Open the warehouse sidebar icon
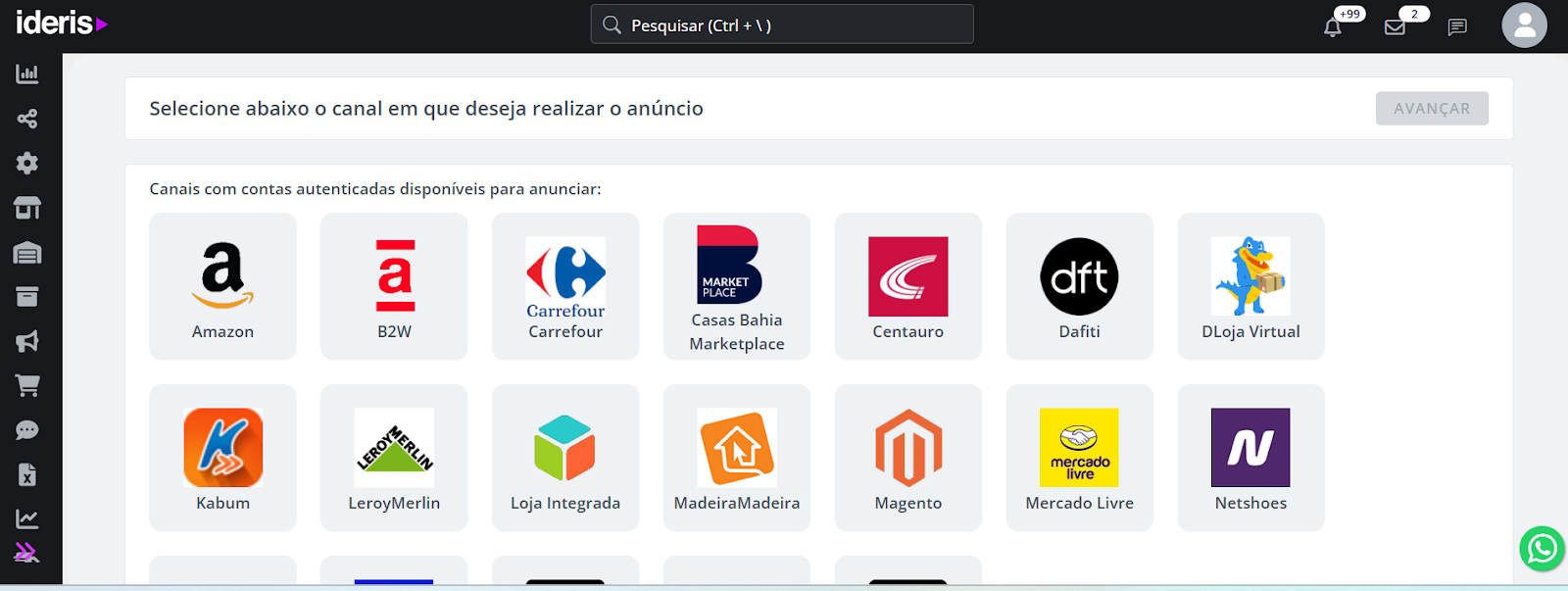Image resolution: width=1568 pixels, height=591 pixels. tap(27, 253)
